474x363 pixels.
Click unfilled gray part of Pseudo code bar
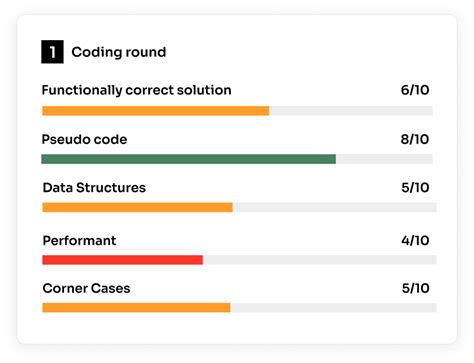point(384,159)
